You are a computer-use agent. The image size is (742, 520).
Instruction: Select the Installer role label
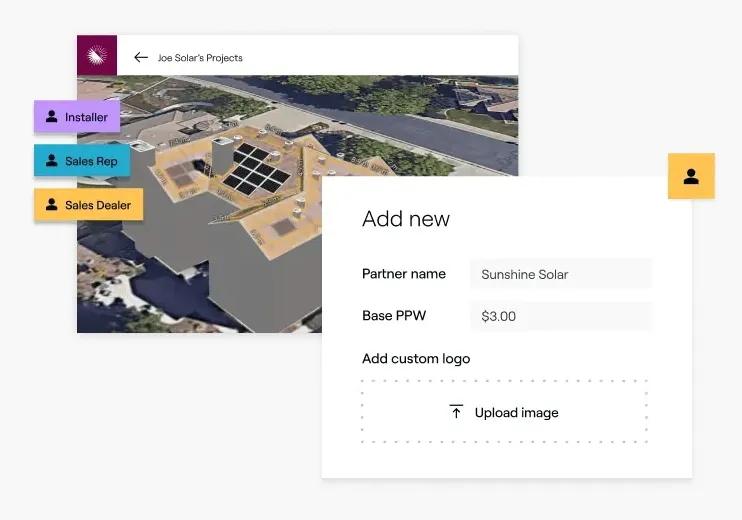tap(86, 117)
